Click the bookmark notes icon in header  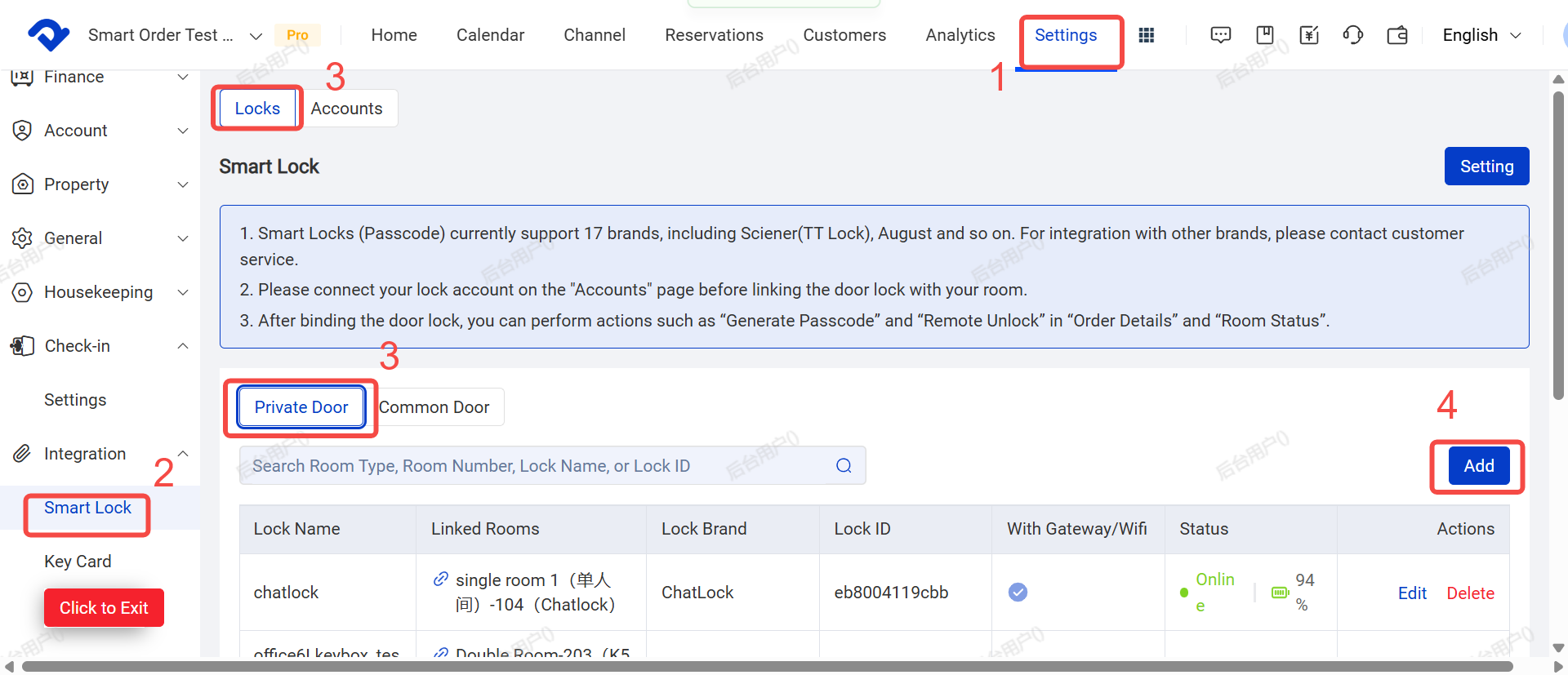click(1265, 35)
